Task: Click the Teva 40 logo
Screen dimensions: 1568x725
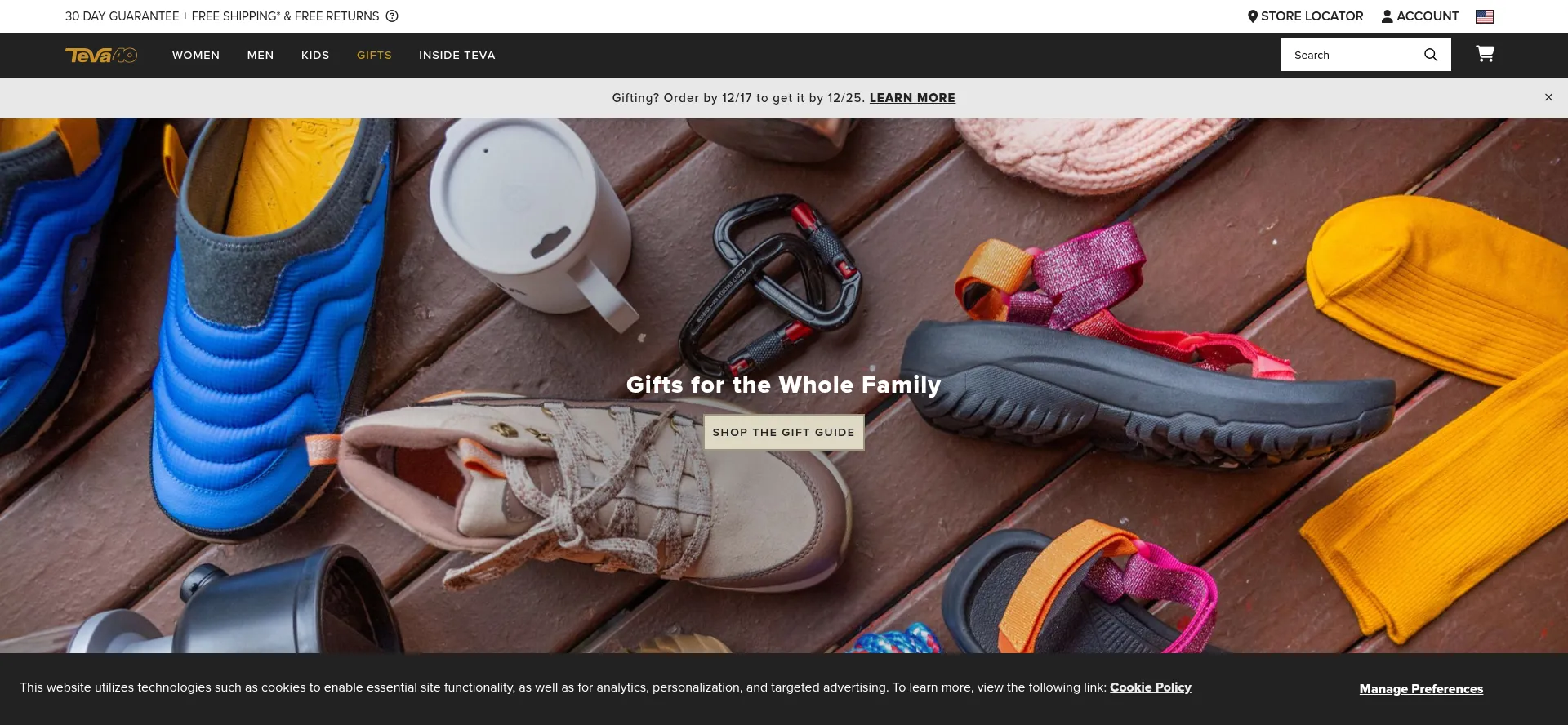Action: click(101, 55)
